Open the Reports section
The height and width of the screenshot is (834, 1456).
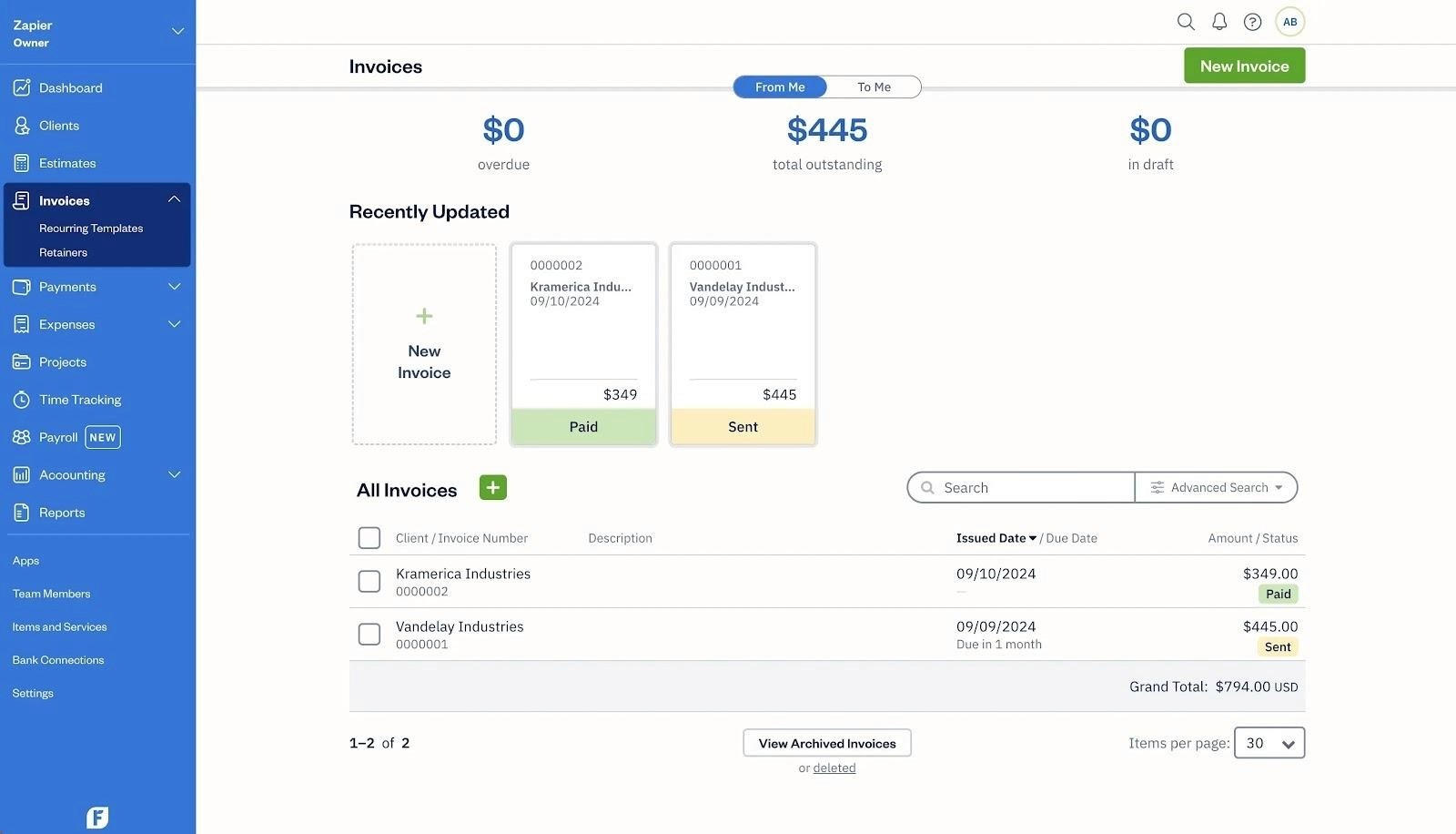click(x=61, y=512)
